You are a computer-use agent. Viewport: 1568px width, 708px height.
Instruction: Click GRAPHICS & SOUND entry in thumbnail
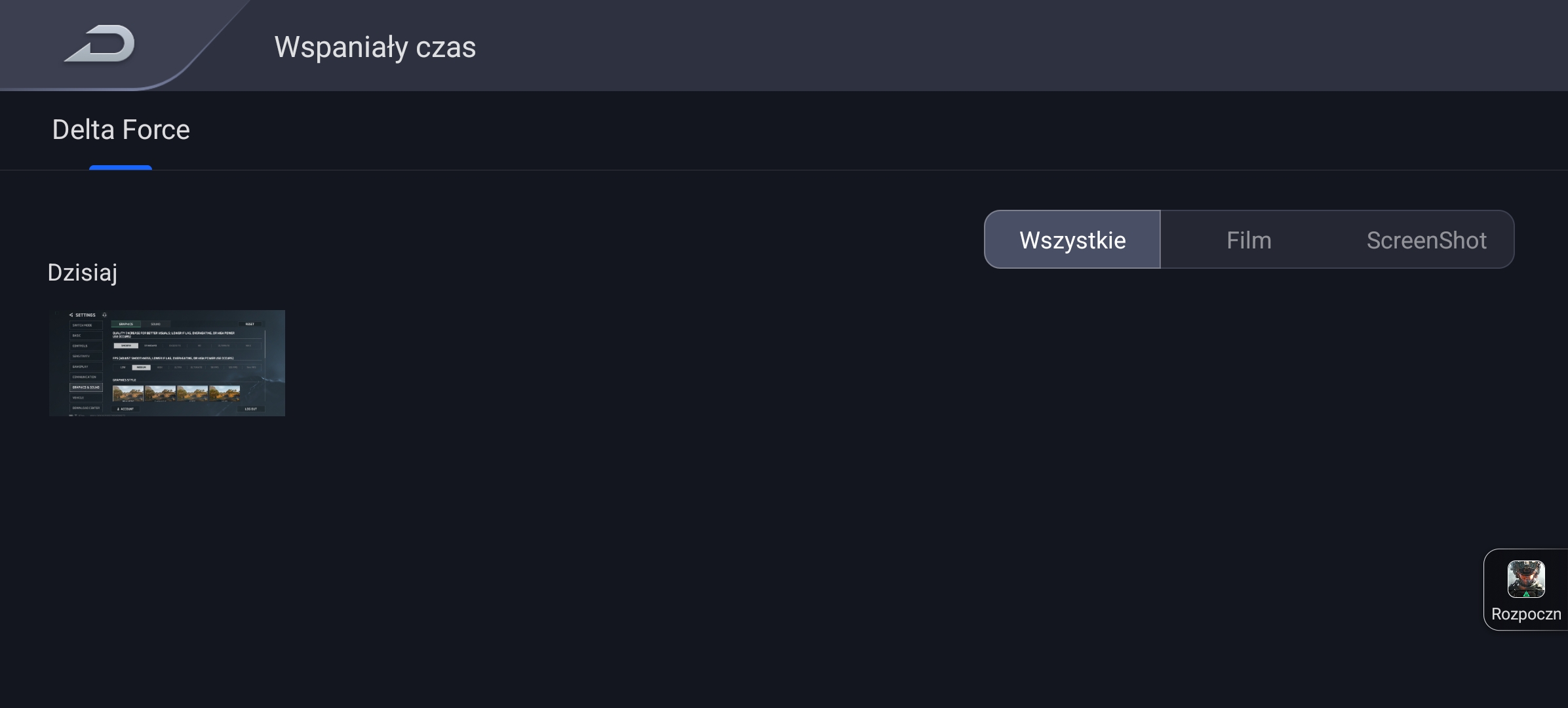coord(86,387)
